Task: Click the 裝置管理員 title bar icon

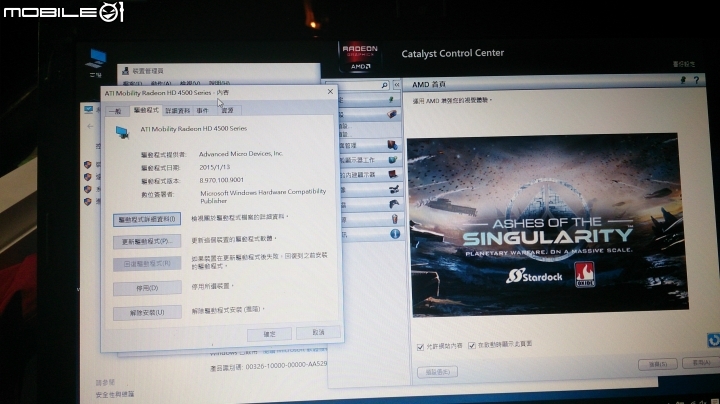Action: pos(125,71)
